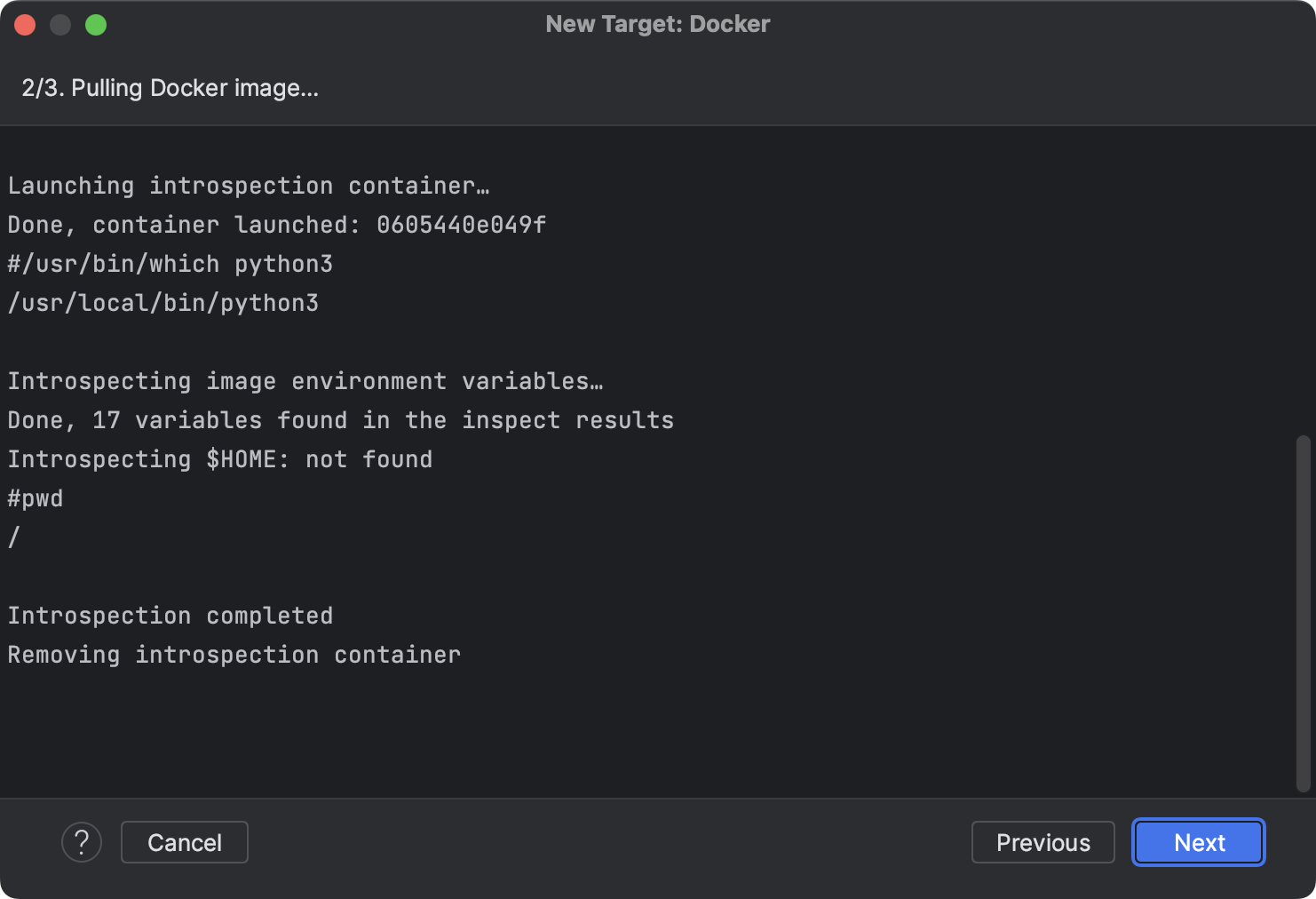This screenshot has height=899, width=1316.
Task: Click the 'Introspection completed' log line
Action: tap(170, 615)
